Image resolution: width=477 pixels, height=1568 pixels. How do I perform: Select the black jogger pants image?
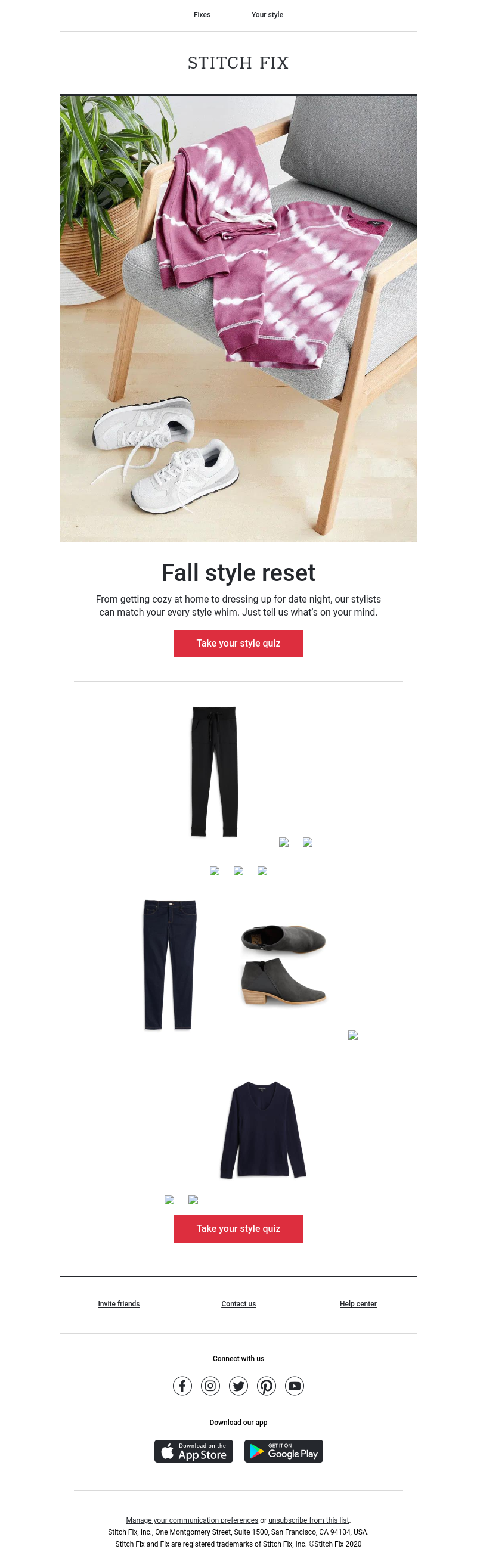click(215, 772)
